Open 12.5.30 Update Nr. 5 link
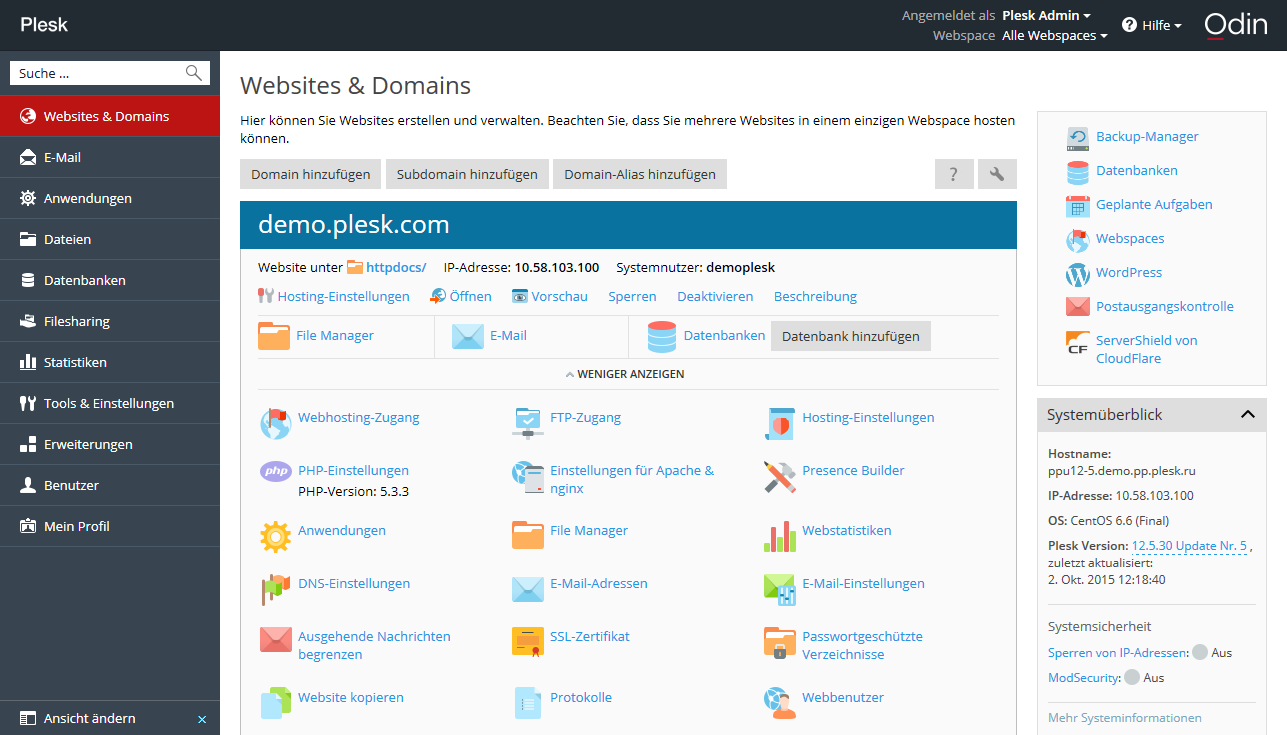This screenshot has height=735, width=1287. tap(1189, 546)
